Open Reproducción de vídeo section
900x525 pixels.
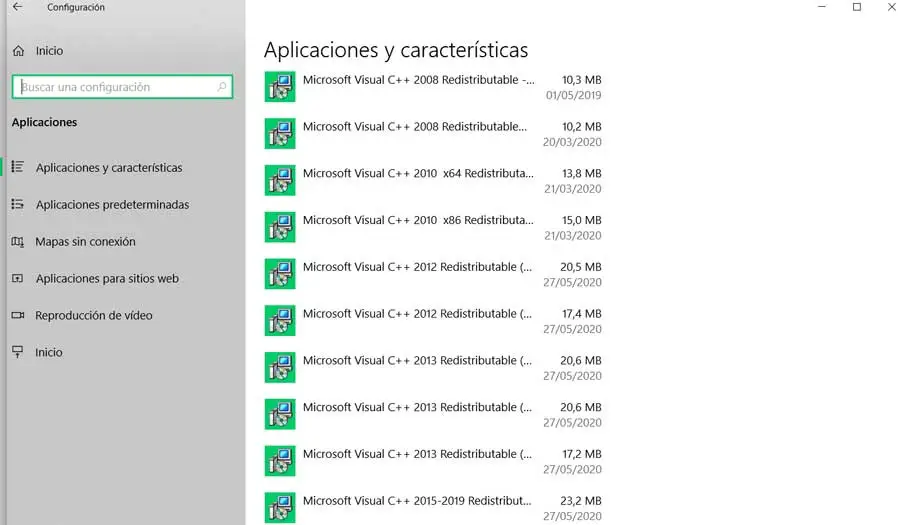[94, 316]
